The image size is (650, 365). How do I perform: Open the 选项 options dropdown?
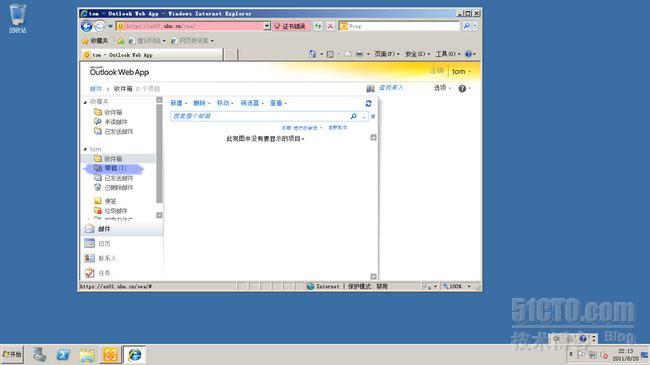pyautogui.click(x=442, y=88)
